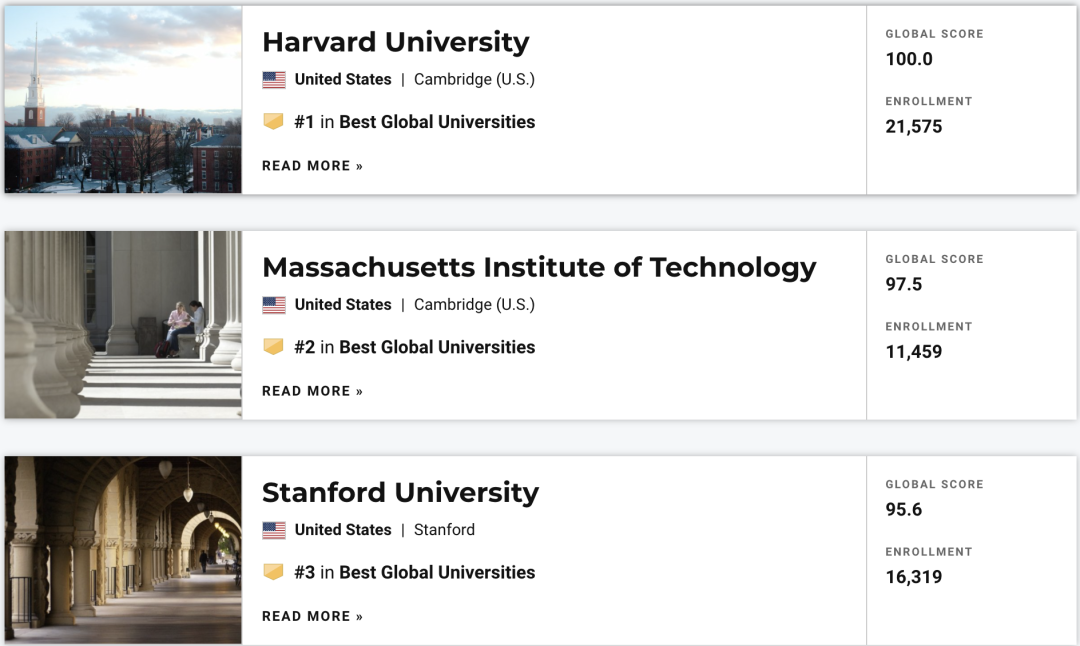
Task: Click the MIT columns photo thumbnail
Action: (123, 325)
